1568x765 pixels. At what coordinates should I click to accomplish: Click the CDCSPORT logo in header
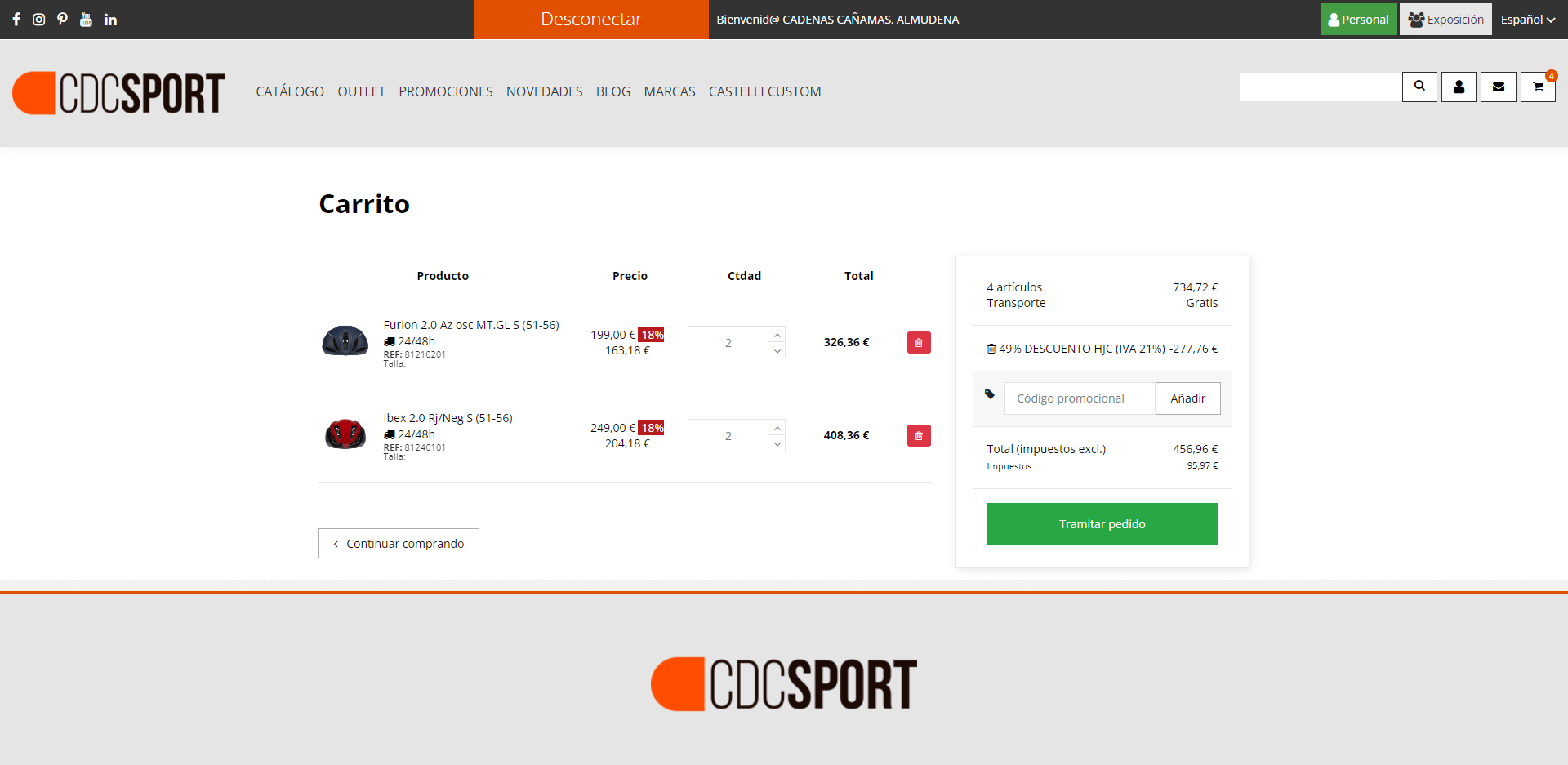(x=118, y=92)
